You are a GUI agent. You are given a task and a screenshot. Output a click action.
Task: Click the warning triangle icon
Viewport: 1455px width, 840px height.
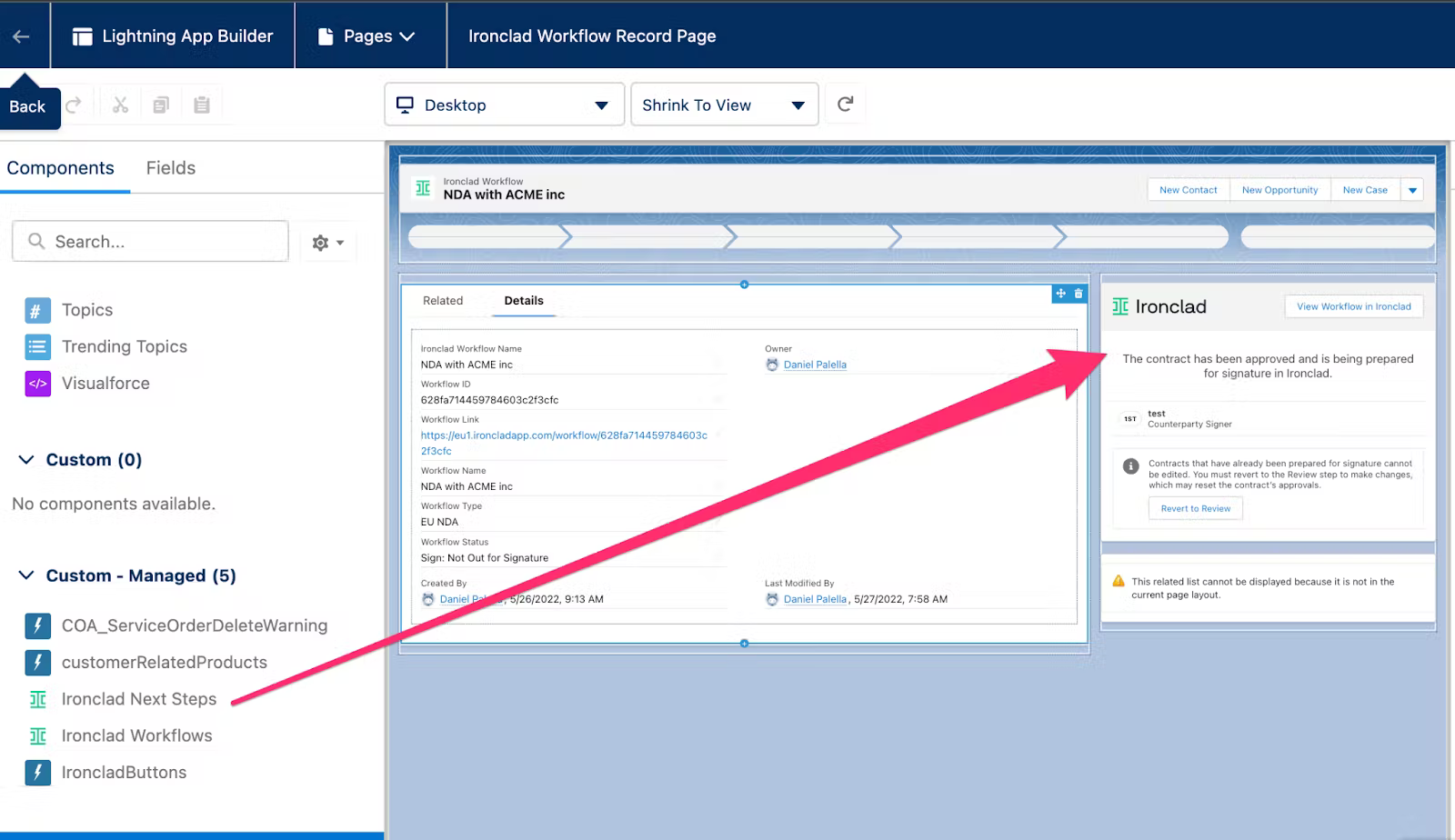[1119, 581]
